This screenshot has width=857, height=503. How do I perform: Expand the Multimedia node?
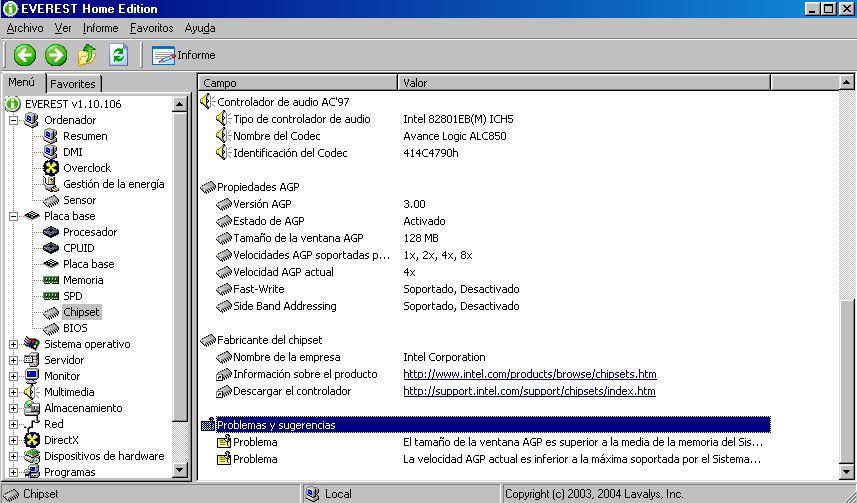pyautogui.click(x=13, y=392)
